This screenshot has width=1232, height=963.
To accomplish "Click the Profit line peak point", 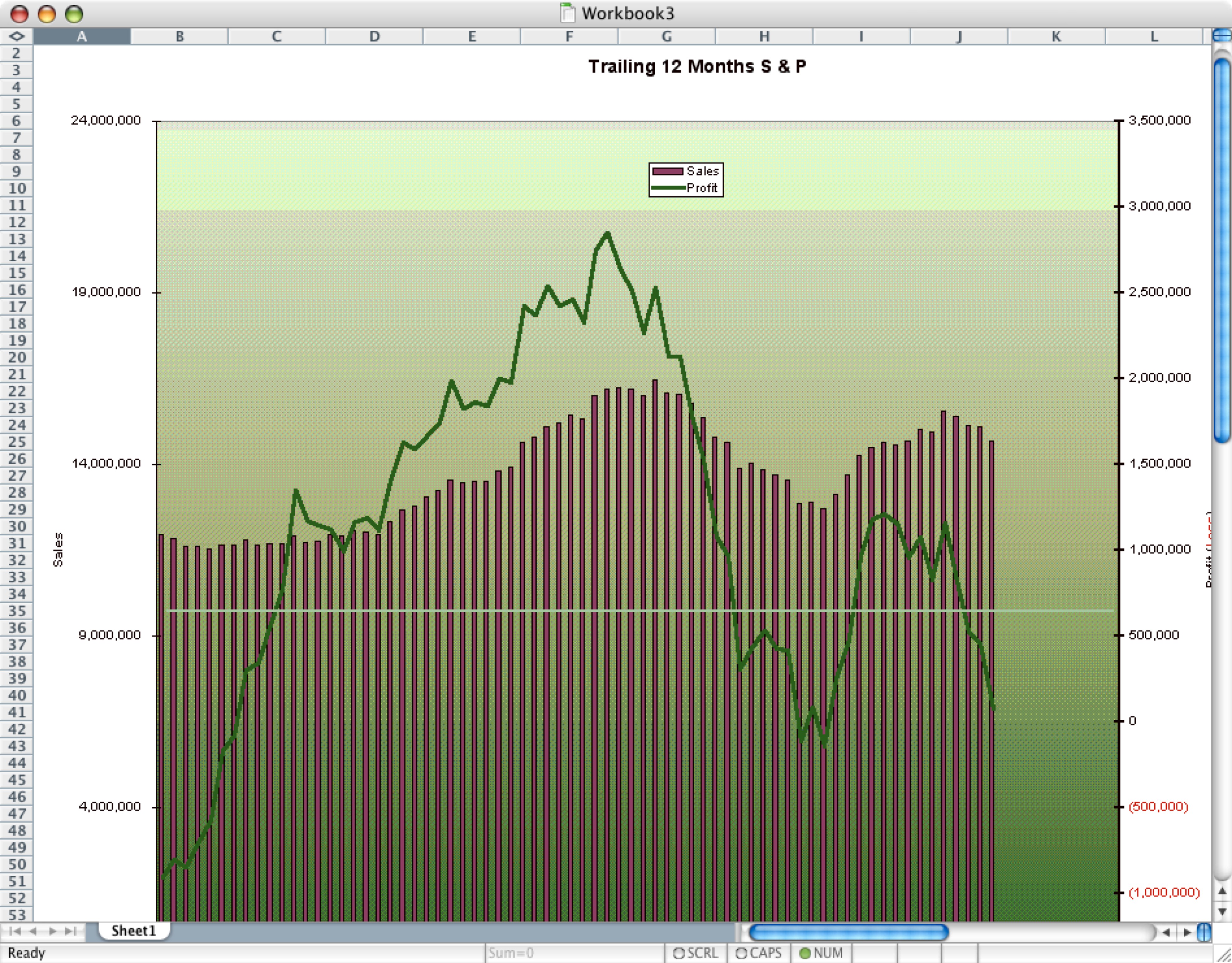I will 608,233.
